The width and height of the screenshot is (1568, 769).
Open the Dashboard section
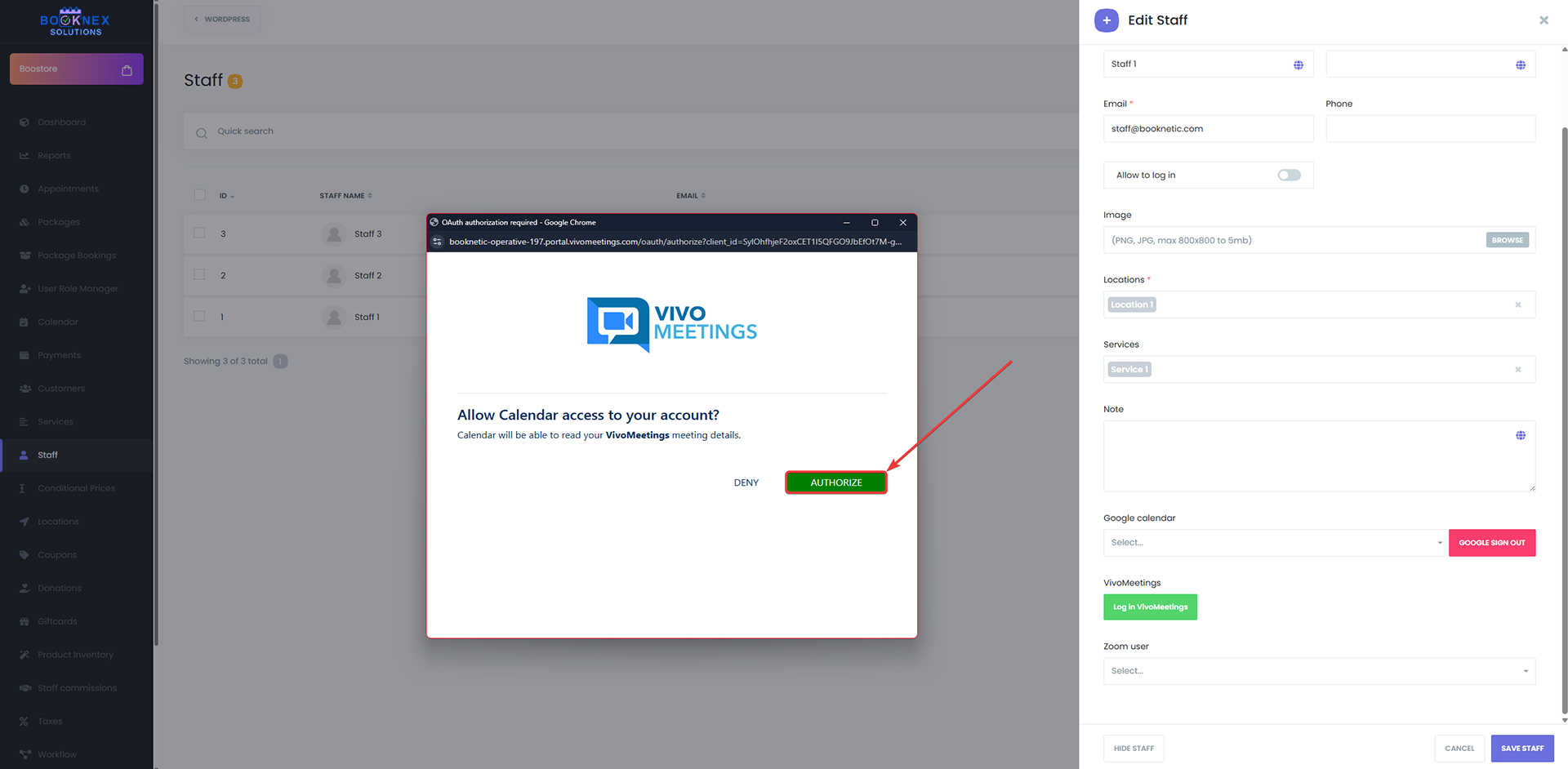coord(61,122)
